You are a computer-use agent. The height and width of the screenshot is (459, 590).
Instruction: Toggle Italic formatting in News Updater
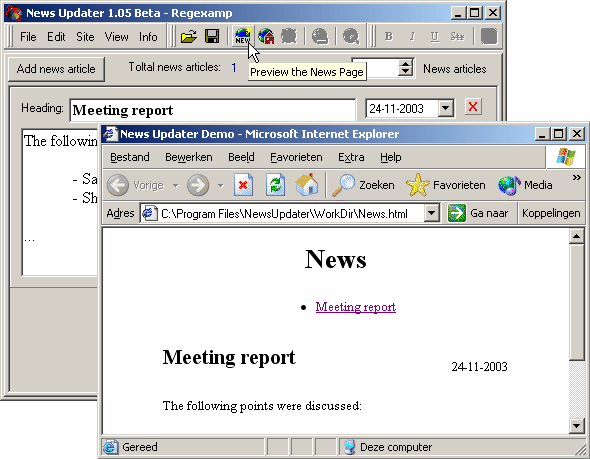click(412, 36)
